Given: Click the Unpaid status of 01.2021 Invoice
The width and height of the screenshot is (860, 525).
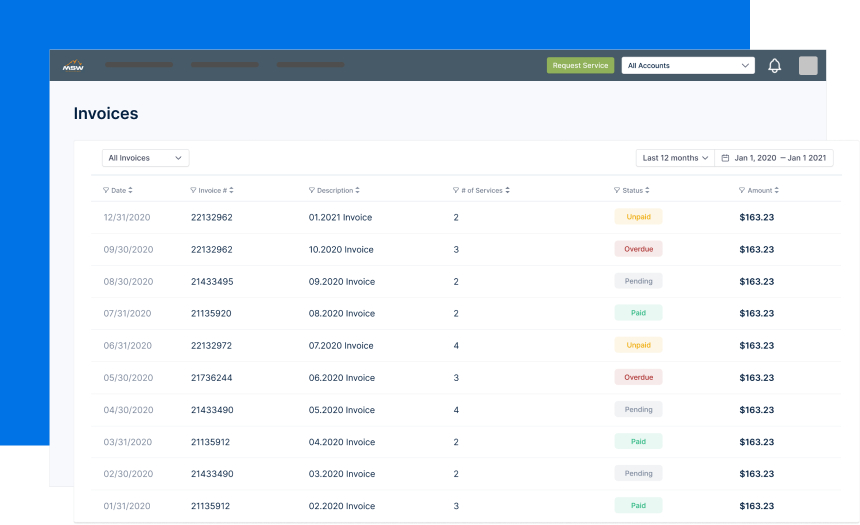Looking at the screenshot, I should coord(638,217).
